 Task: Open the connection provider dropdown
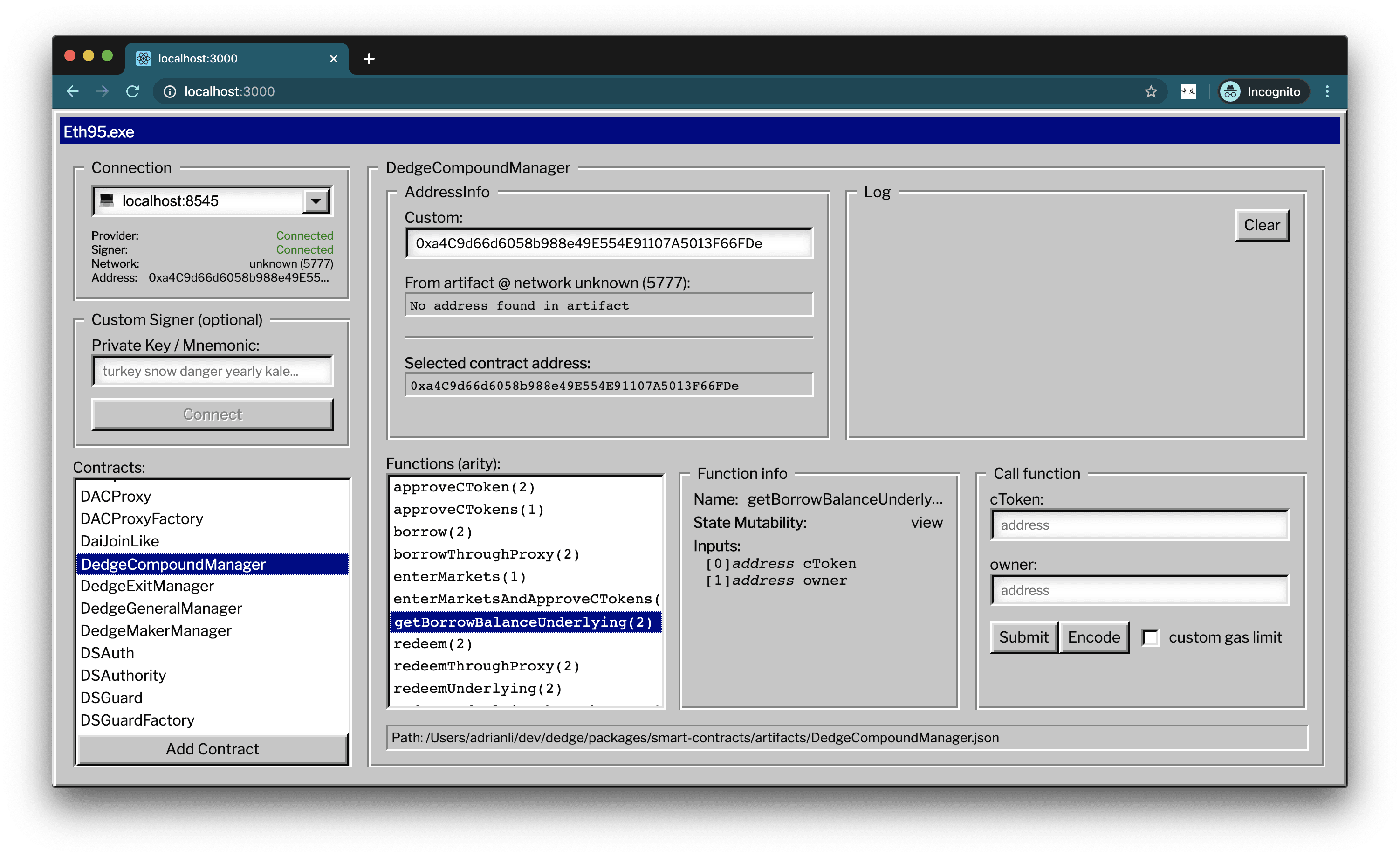316,200
